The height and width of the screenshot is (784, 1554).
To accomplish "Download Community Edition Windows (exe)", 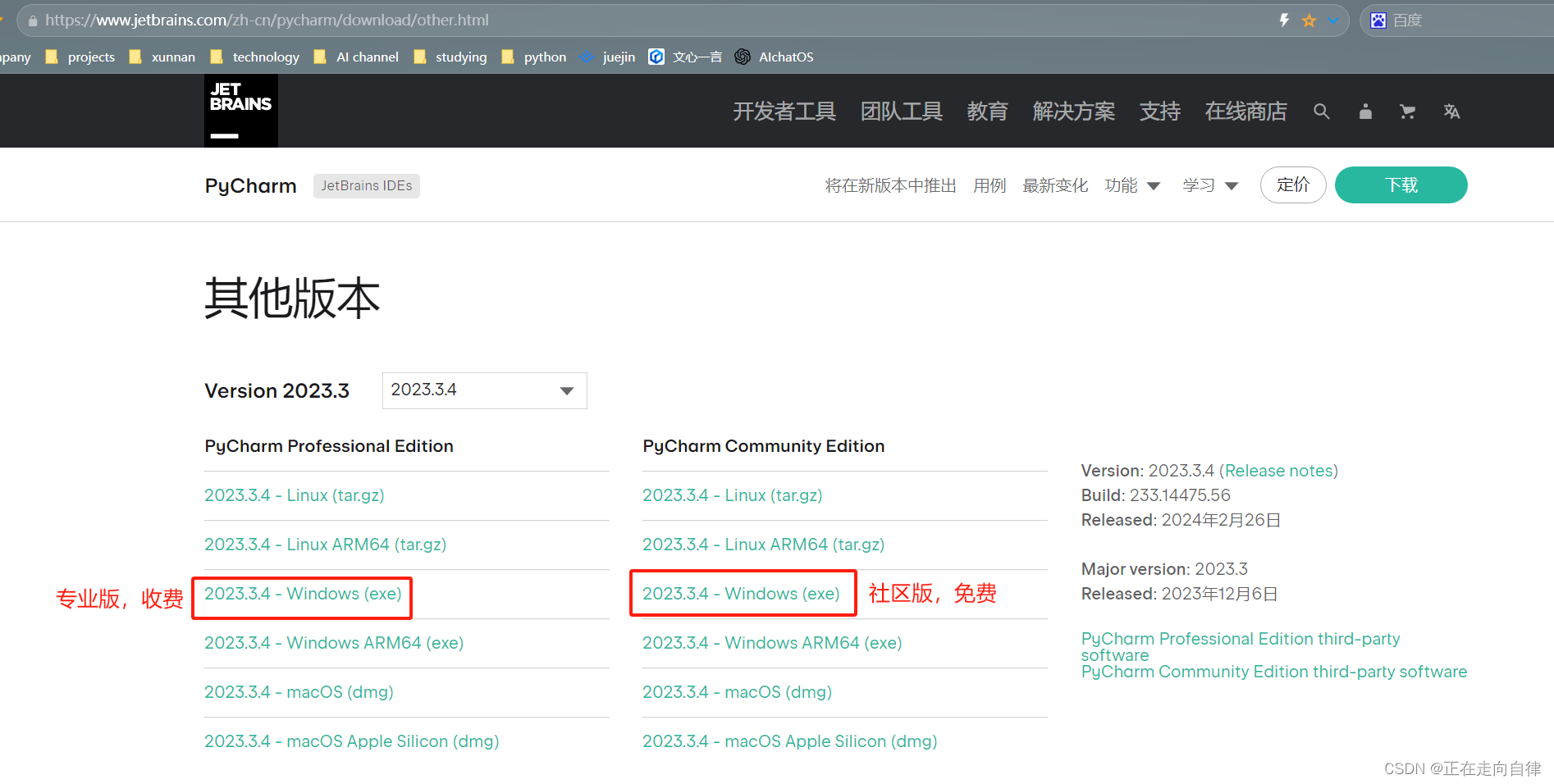I will [x=741, y=594].
